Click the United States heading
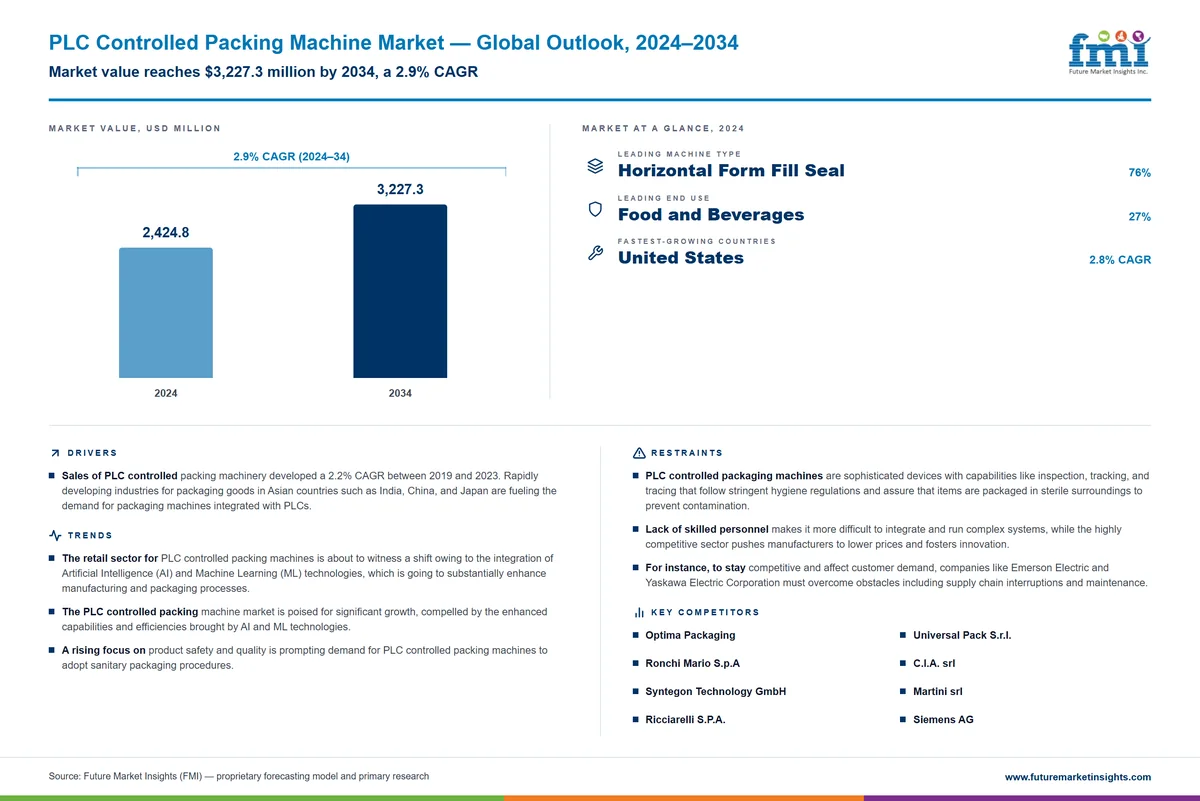This screenshot has width=1200, height=801. tap(681, 258)
